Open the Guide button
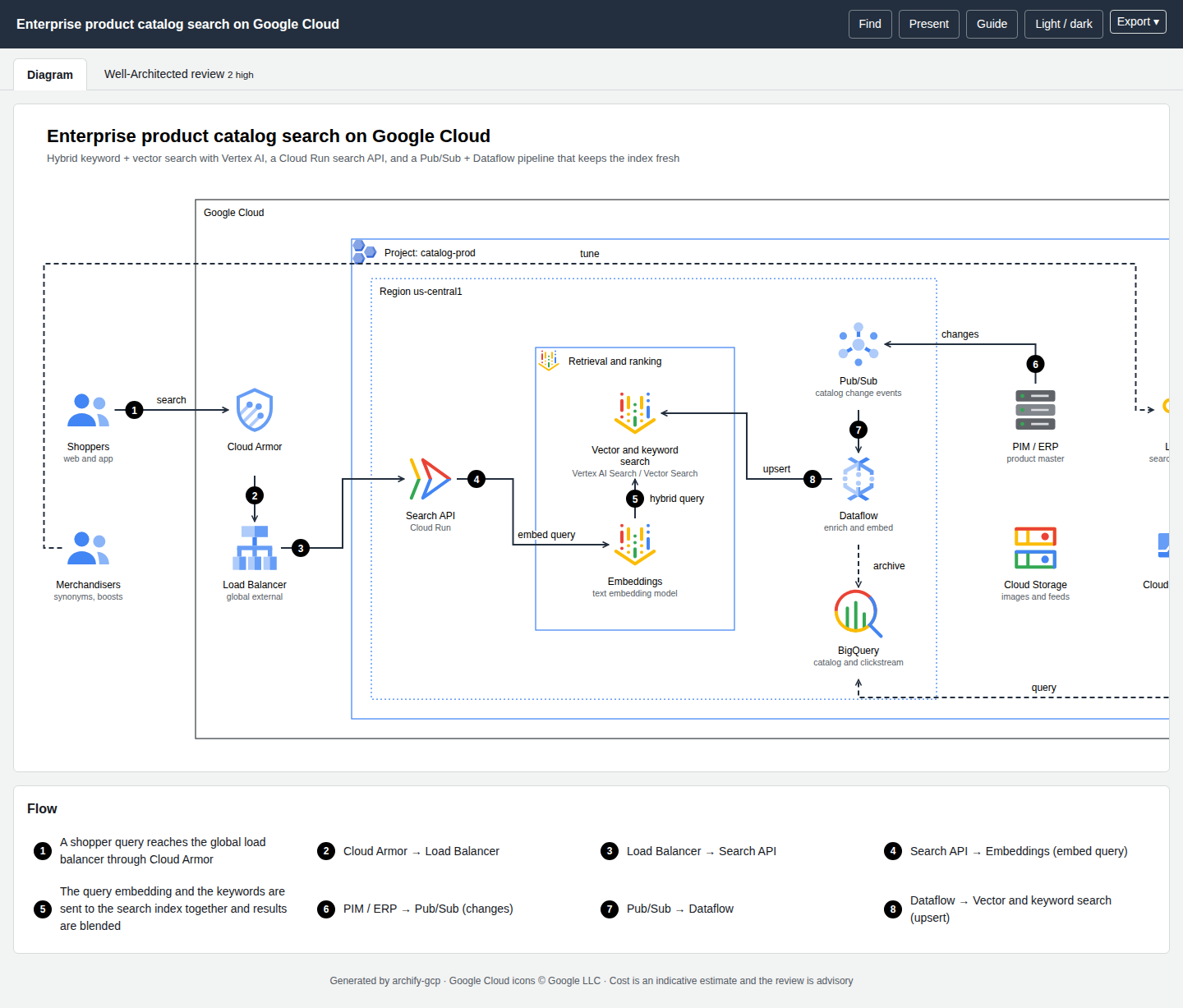Viewport: 1183px width, 1008px height. [992, 24]
